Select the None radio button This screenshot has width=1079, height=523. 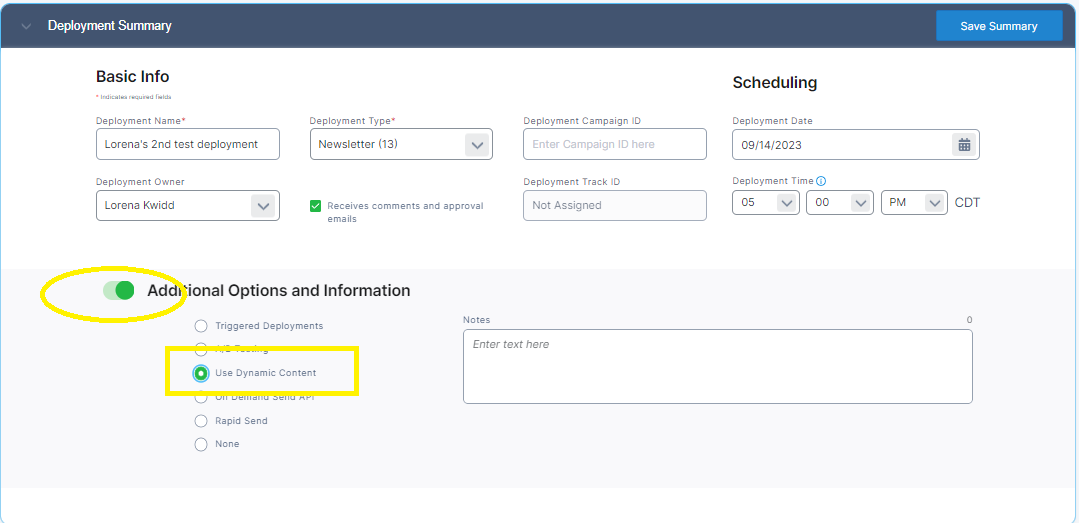point(201,444)
